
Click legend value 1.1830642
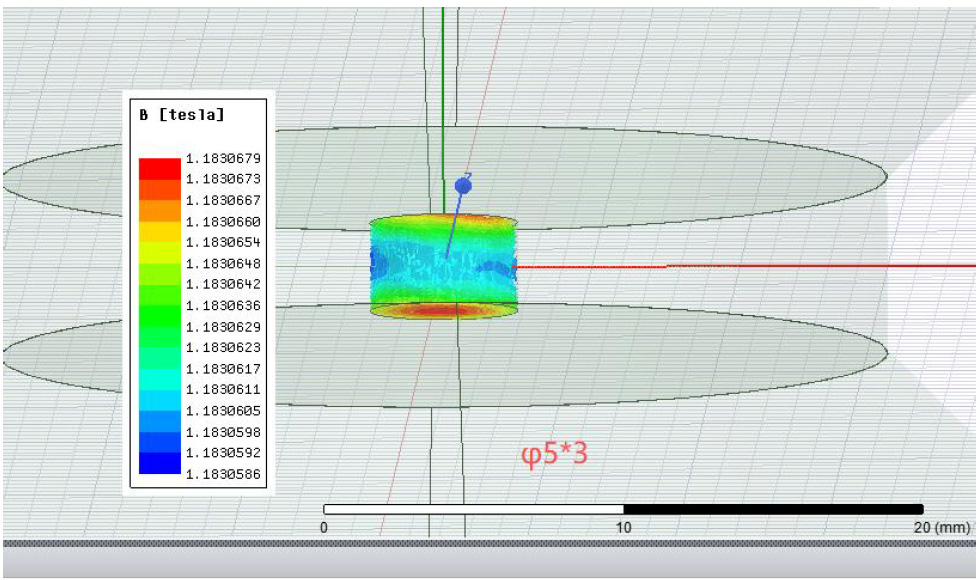[x=223, y=284]
